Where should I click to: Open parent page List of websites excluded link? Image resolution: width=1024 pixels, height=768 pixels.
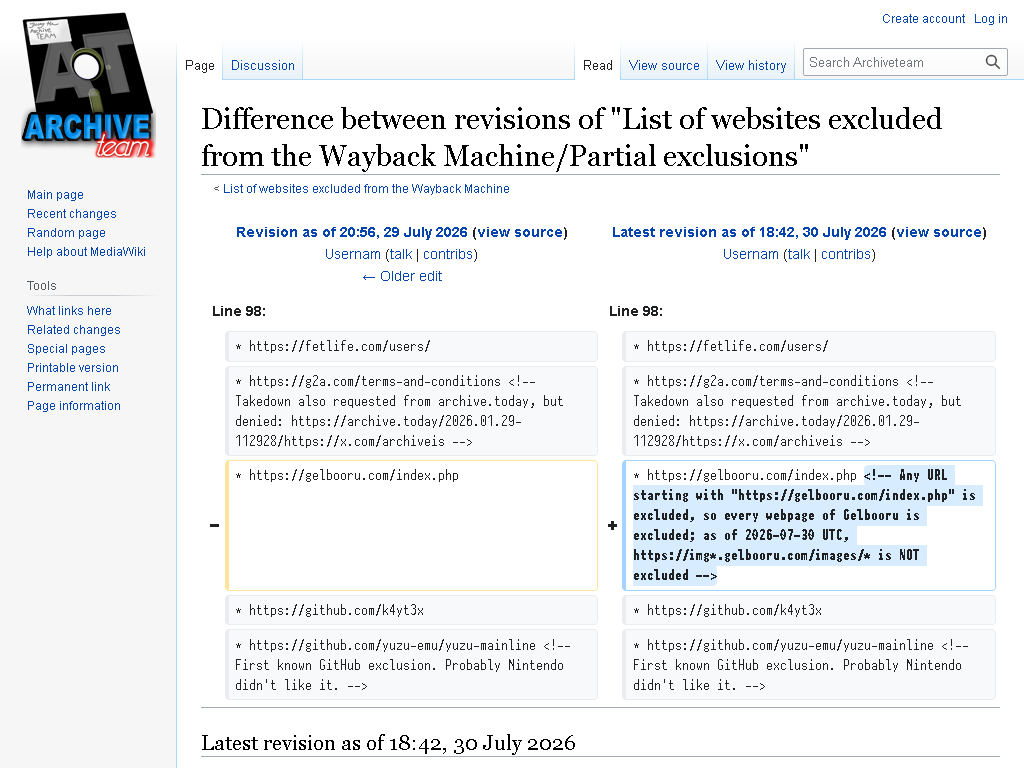pos(366,189)
